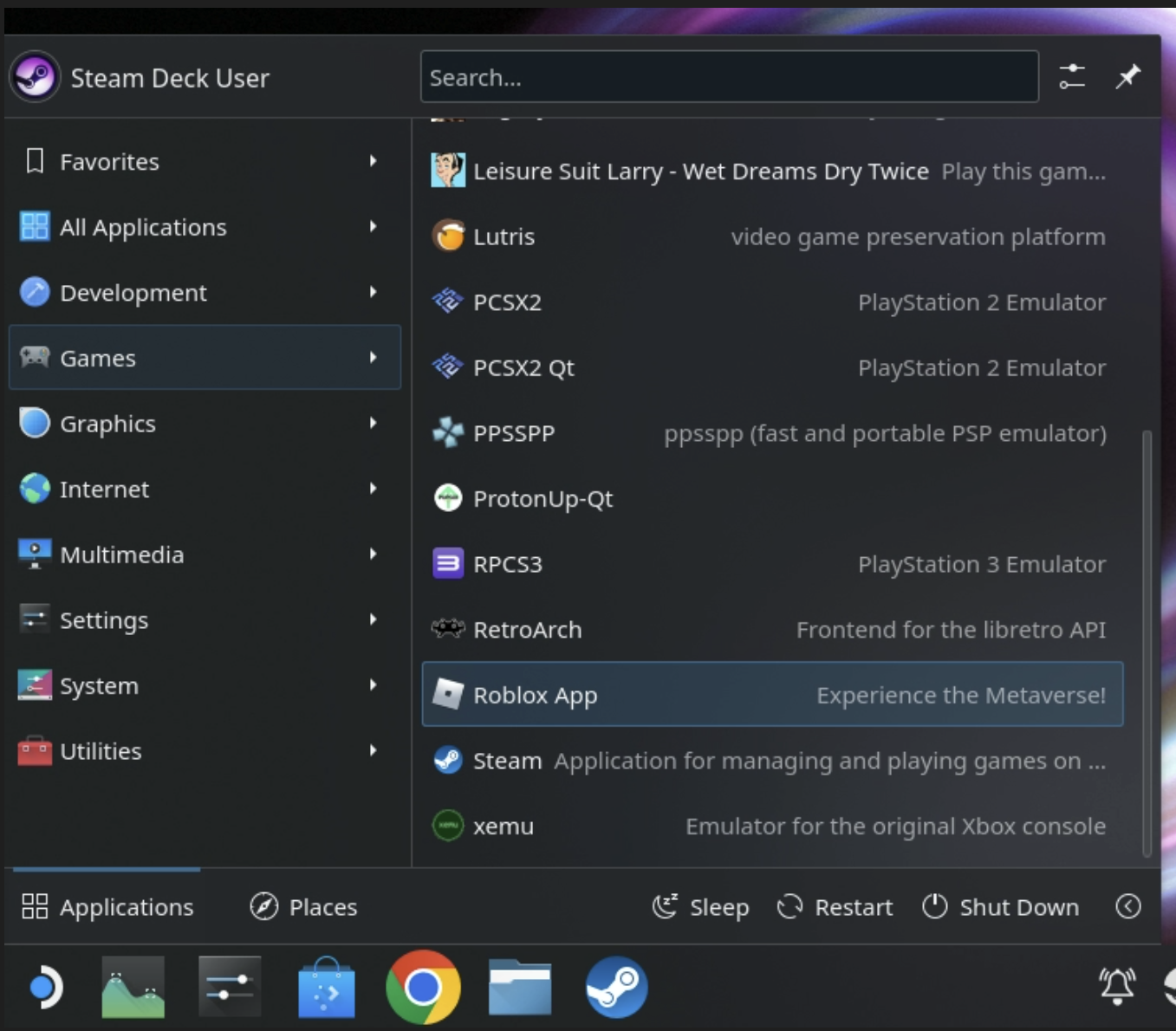Image resolution: width=1176 pixels, height=1031 pixels.
Task: Expand the Settings category arrow
Action: tap(373, 619)
